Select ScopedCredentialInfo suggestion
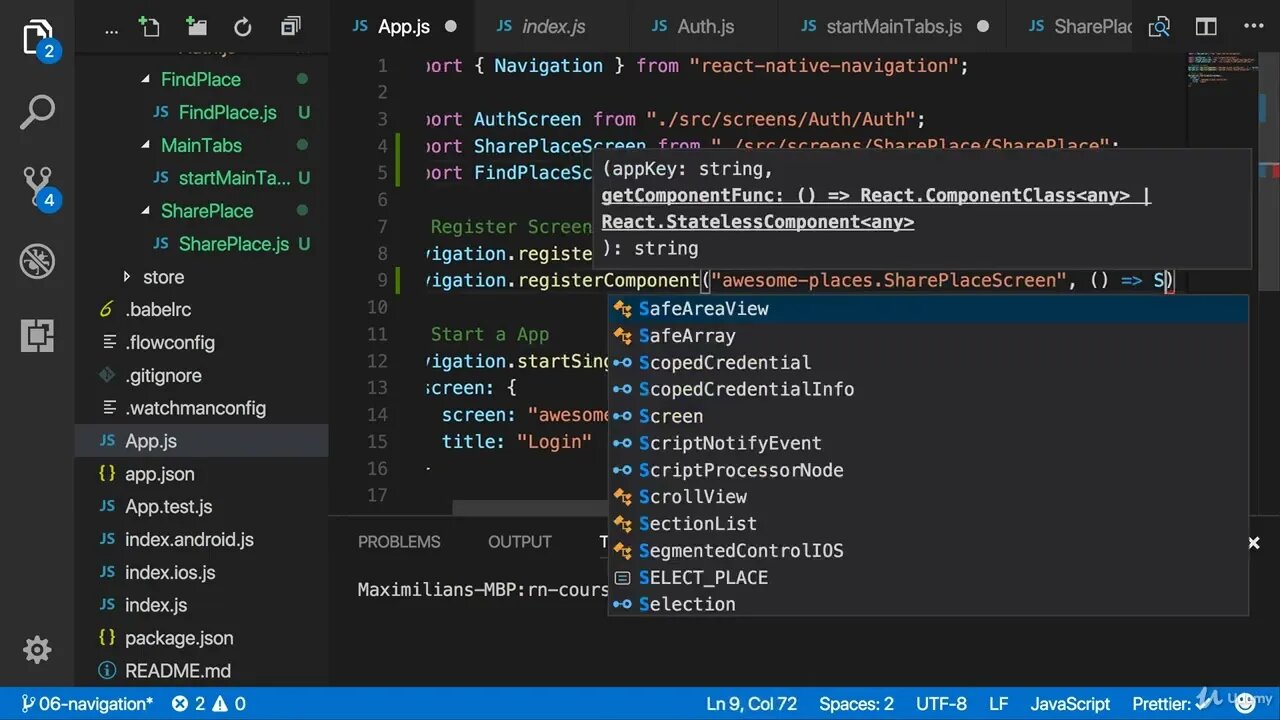Viewport: 1280px width, 720px height. pyautogui.click(x=928, y=390)
